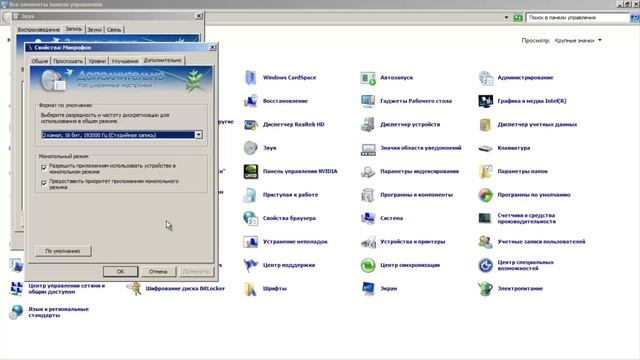Open the Диспетчер устройств icon

pos(368,124)
